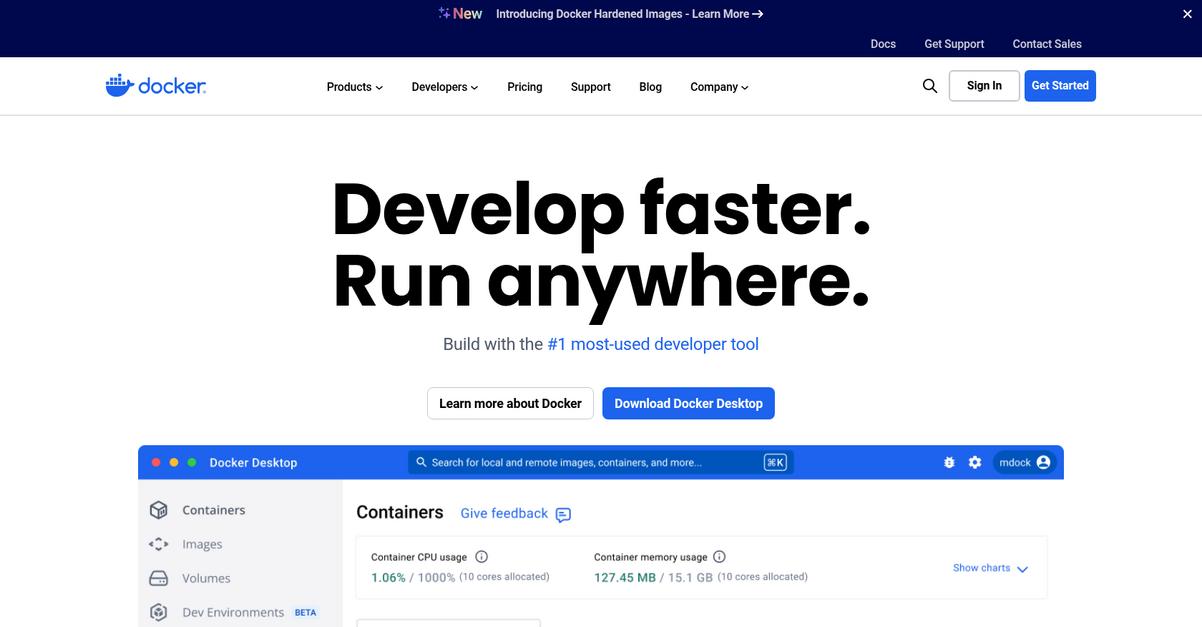
Task: Click the green window dot in Docker Desktop
Action: (192, 463)
